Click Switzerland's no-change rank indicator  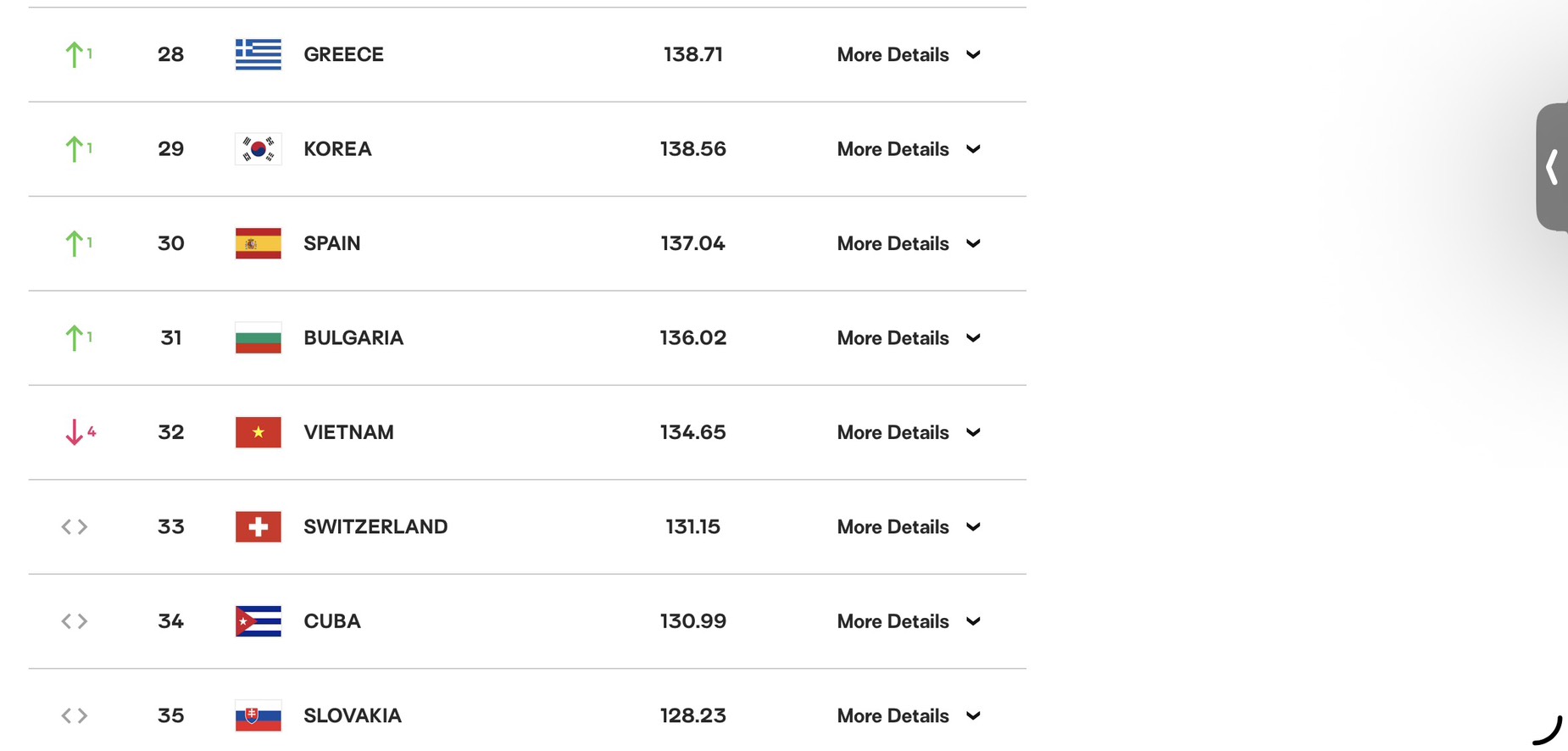click(x=75, y=527)
